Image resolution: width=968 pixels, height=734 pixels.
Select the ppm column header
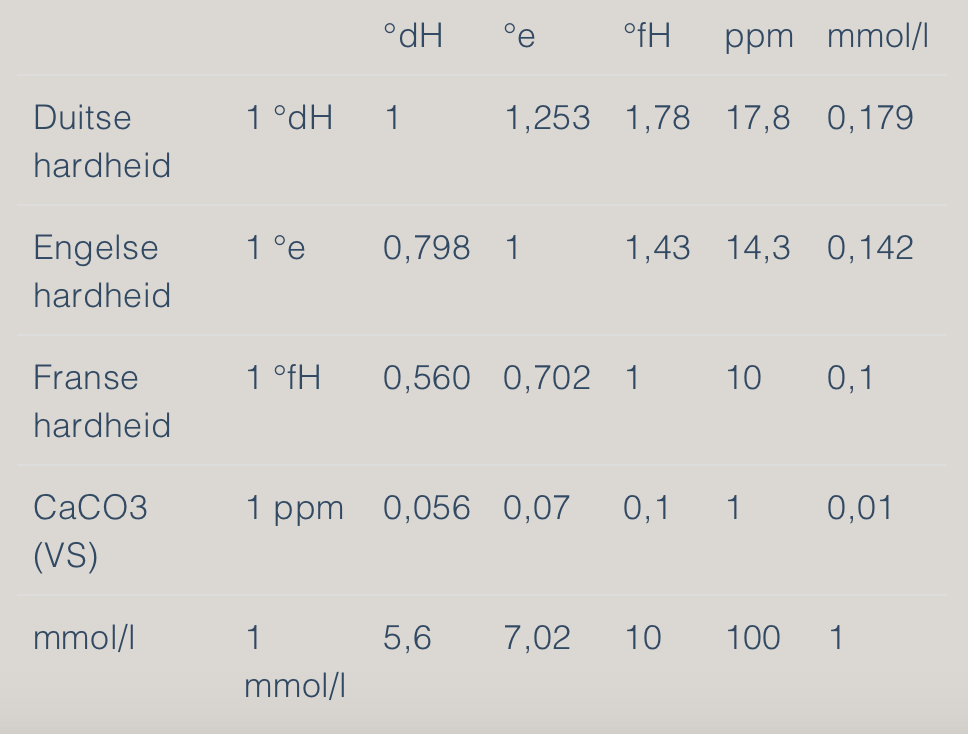pyautogui.click(x=759, y=37)
